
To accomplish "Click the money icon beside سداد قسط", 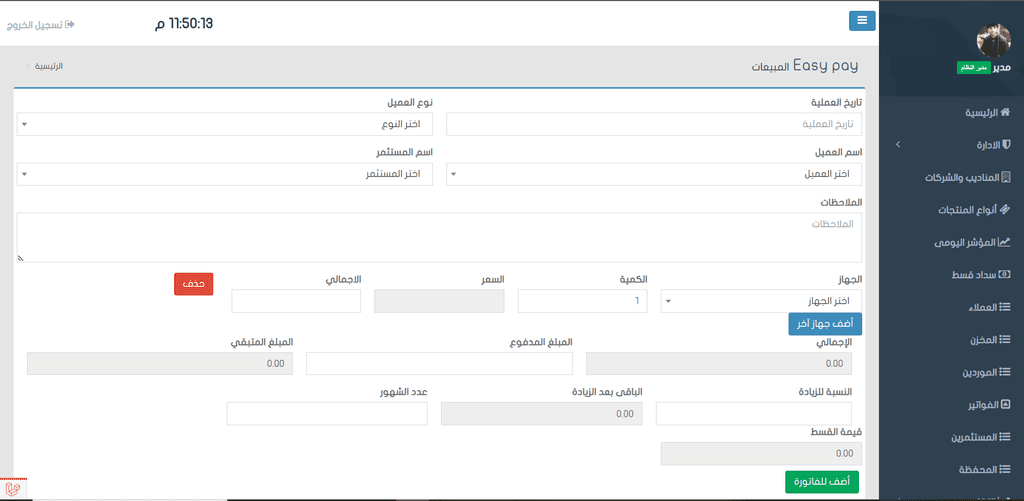I will coord(1006,274).
